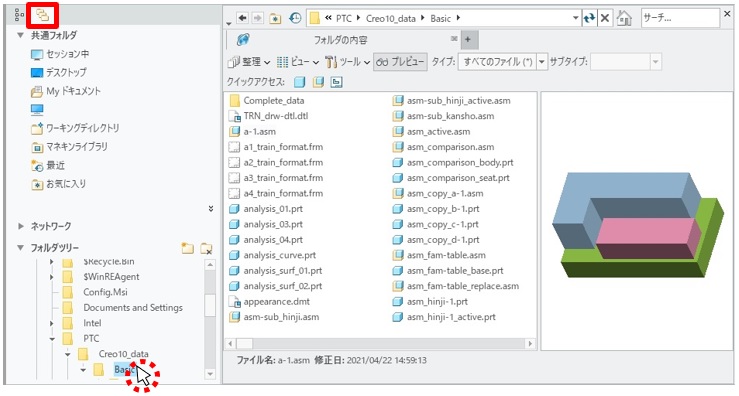Open お気に入り favorites
The image size is (739, 396).
pyautogui.click(x=58, y=184)
